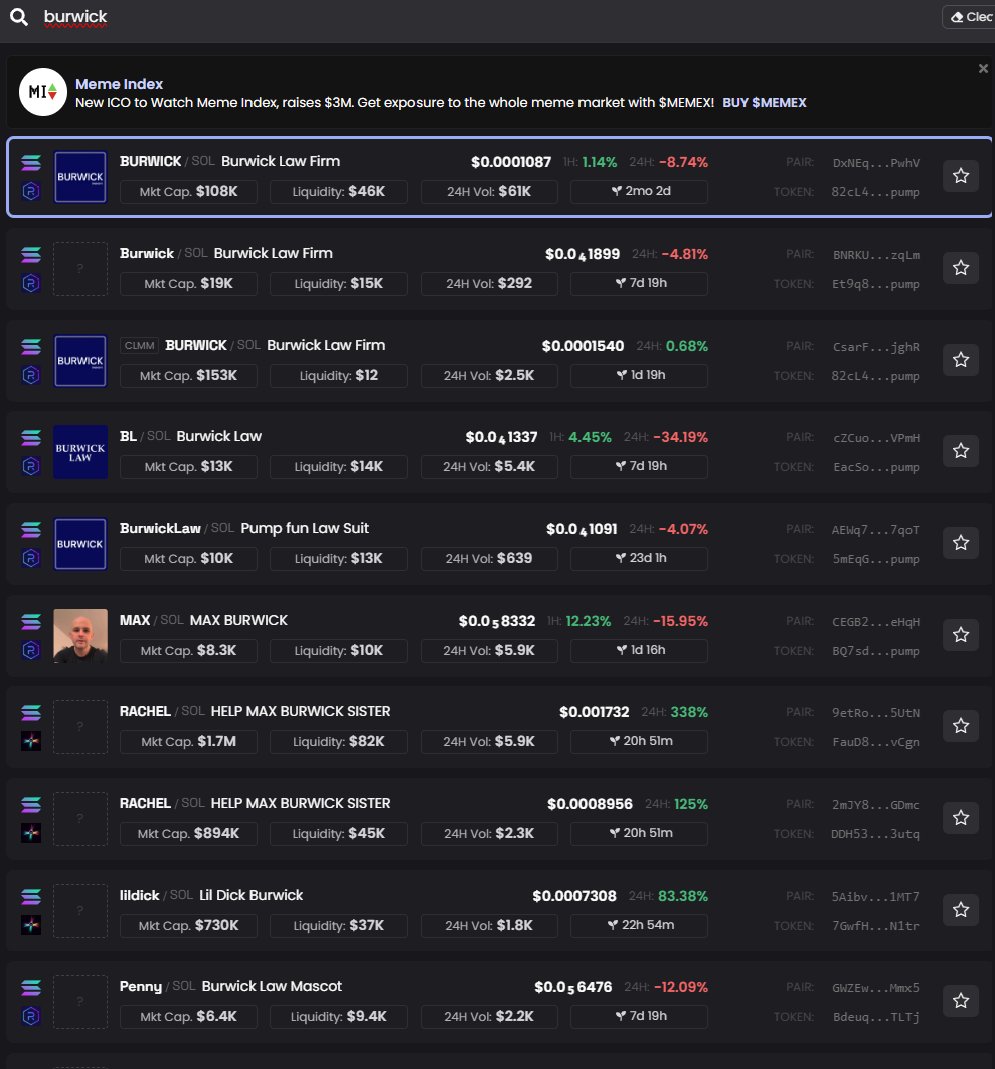Click Solana chain icon in first BURWICK row
The width and height of the screenshot is (995, 1069).
point(31,163)
